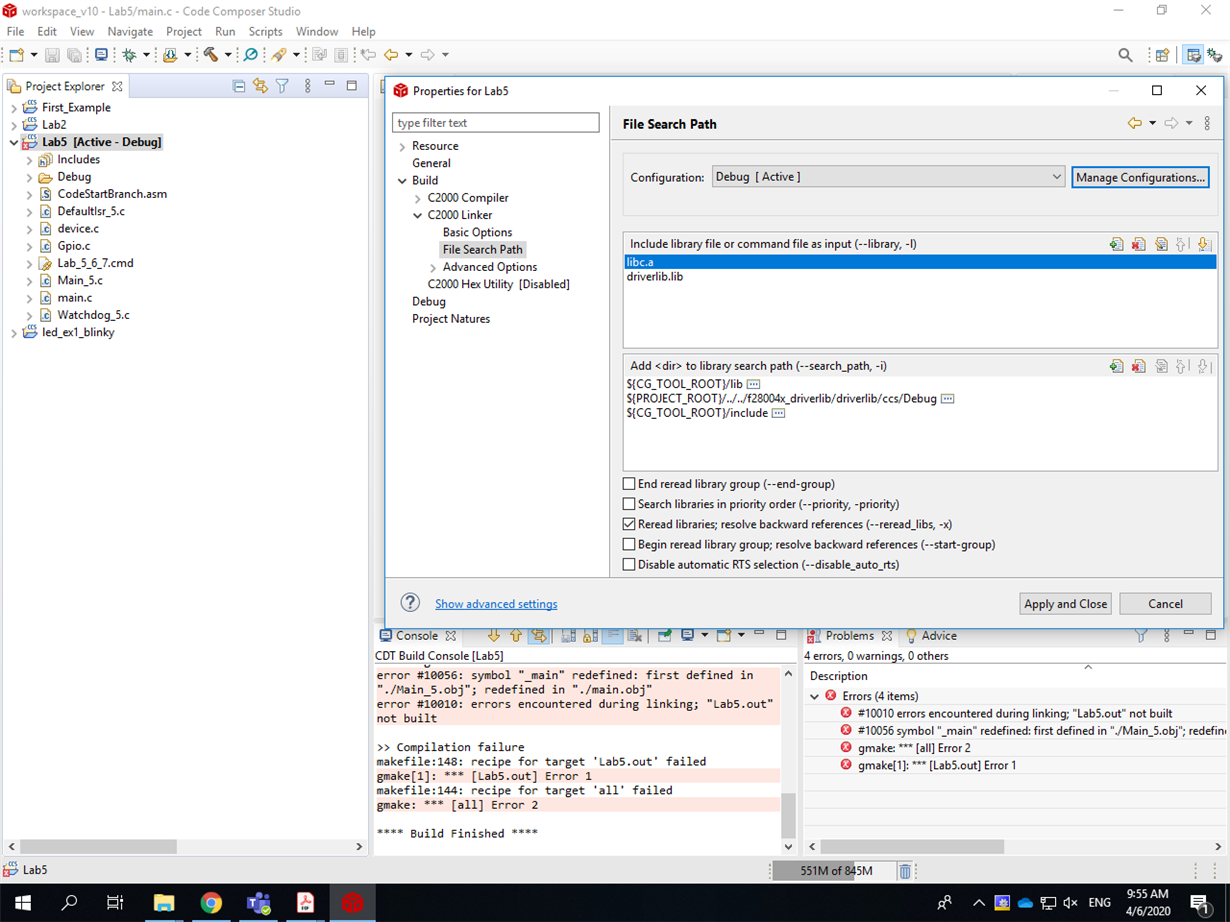Screen dimensions: 1230x922
Task: Collapse All in Project Explorer
Action: (238, 86)
